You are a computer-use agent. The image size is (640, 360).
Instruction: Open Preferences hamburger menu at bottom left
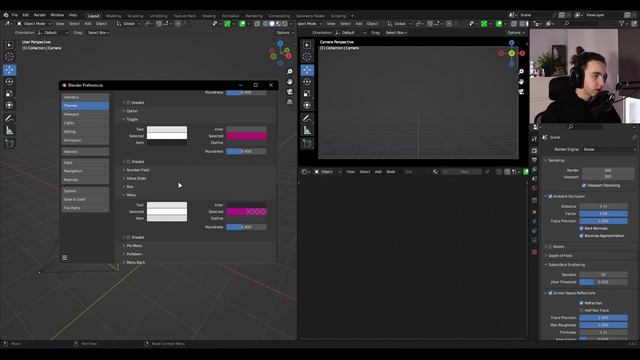point(64,258)
